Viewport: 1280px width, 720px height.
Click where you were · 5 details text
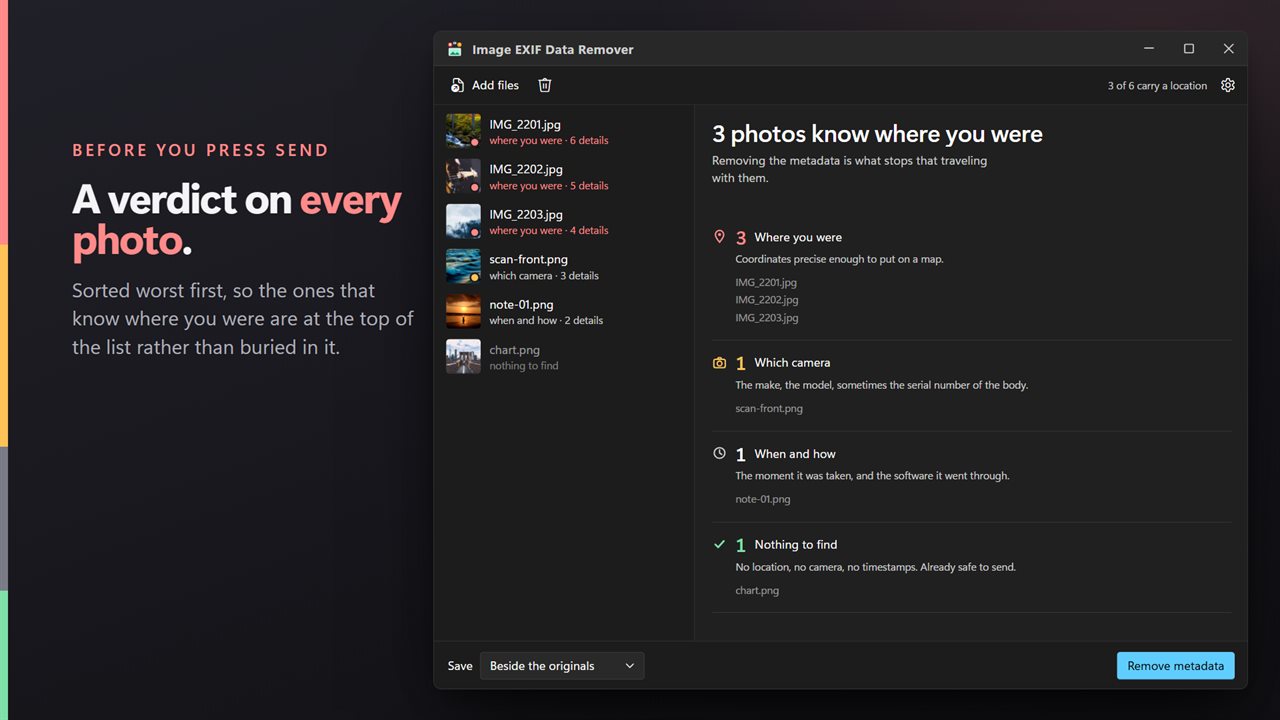pyautogui.click(x=549, y=186)
